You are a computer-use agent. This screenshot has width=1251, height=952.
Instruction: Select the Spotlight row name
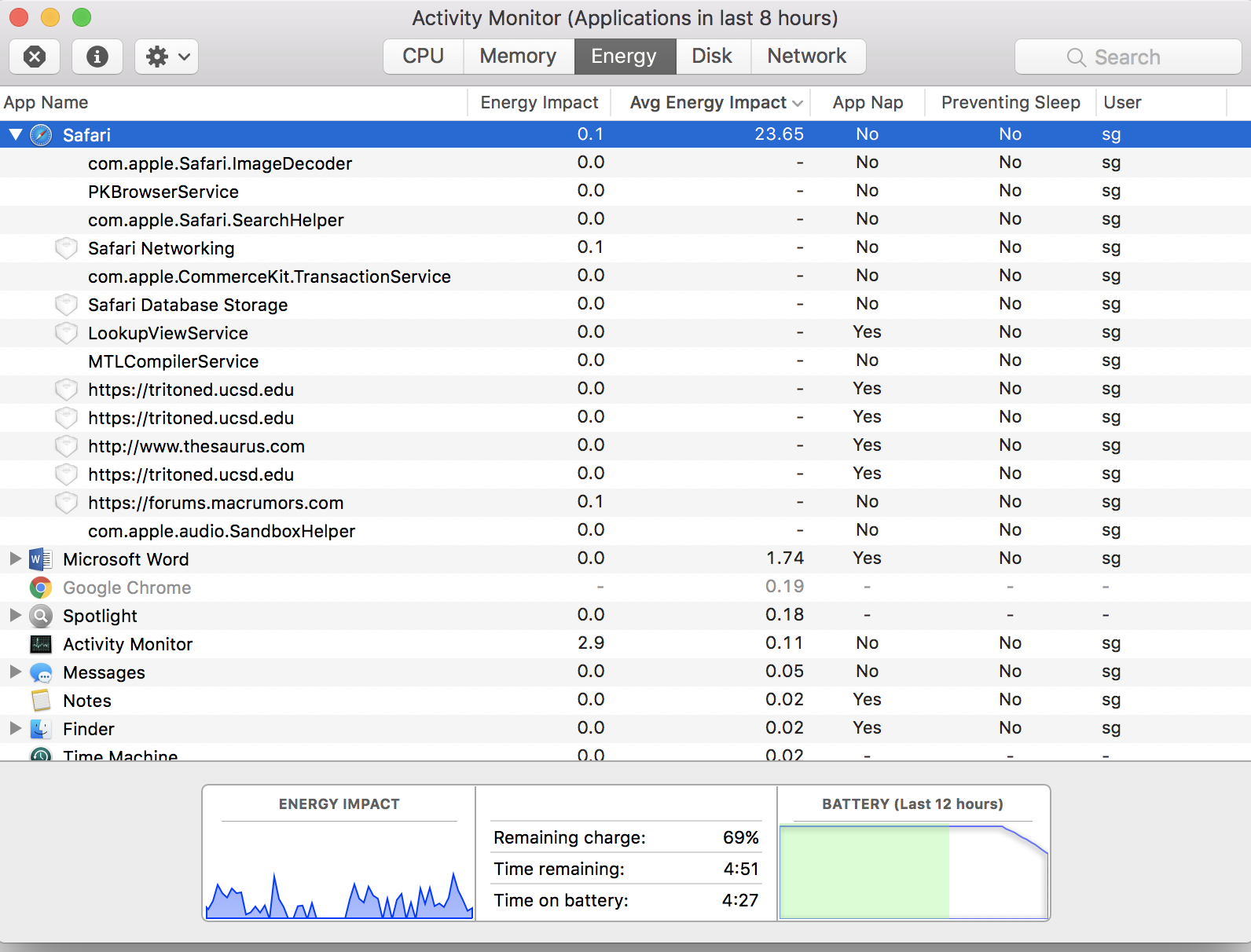click(101, 616)
